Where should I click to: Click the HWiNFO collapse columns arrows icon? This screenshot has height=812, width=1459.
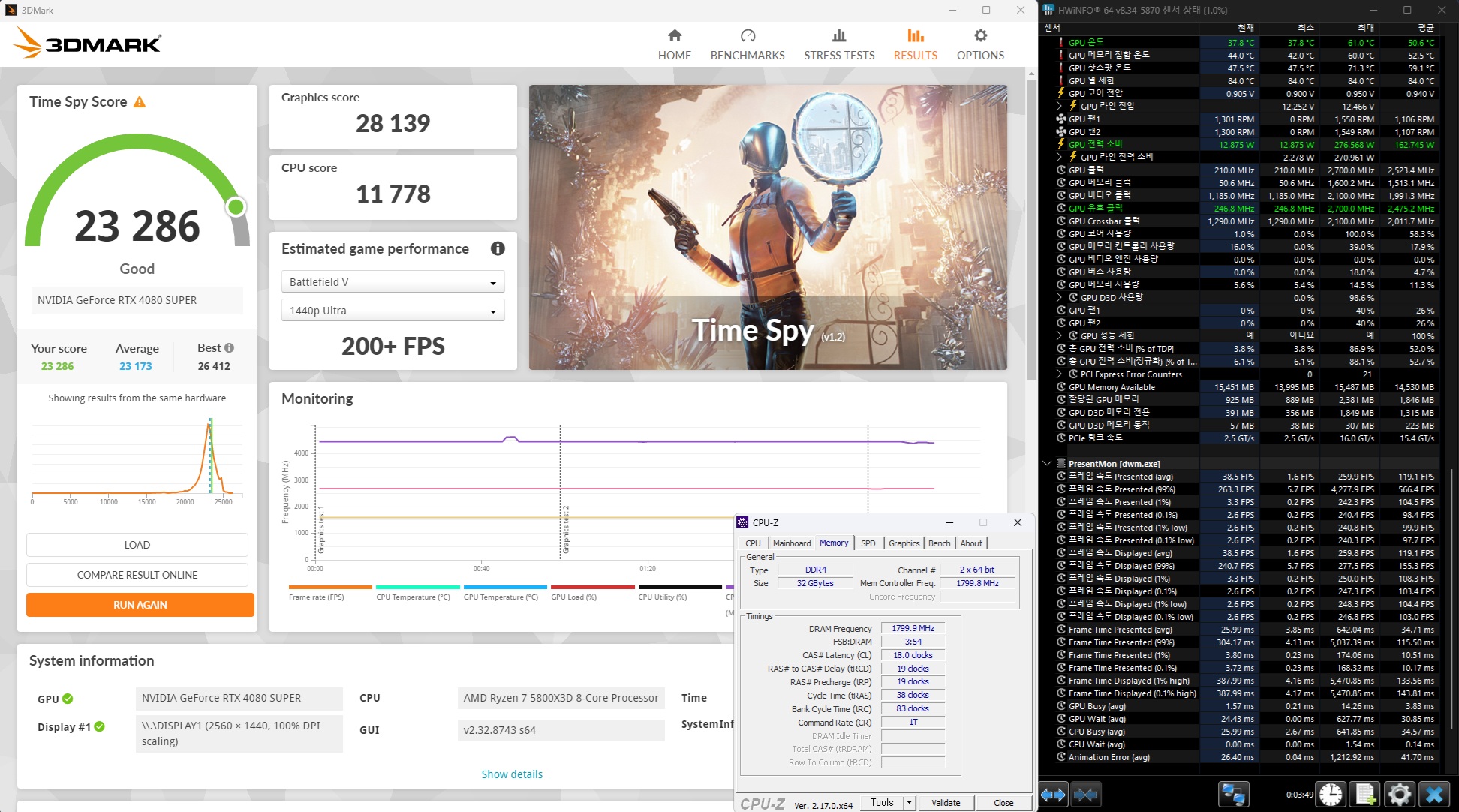click(x=1085, y=794)
